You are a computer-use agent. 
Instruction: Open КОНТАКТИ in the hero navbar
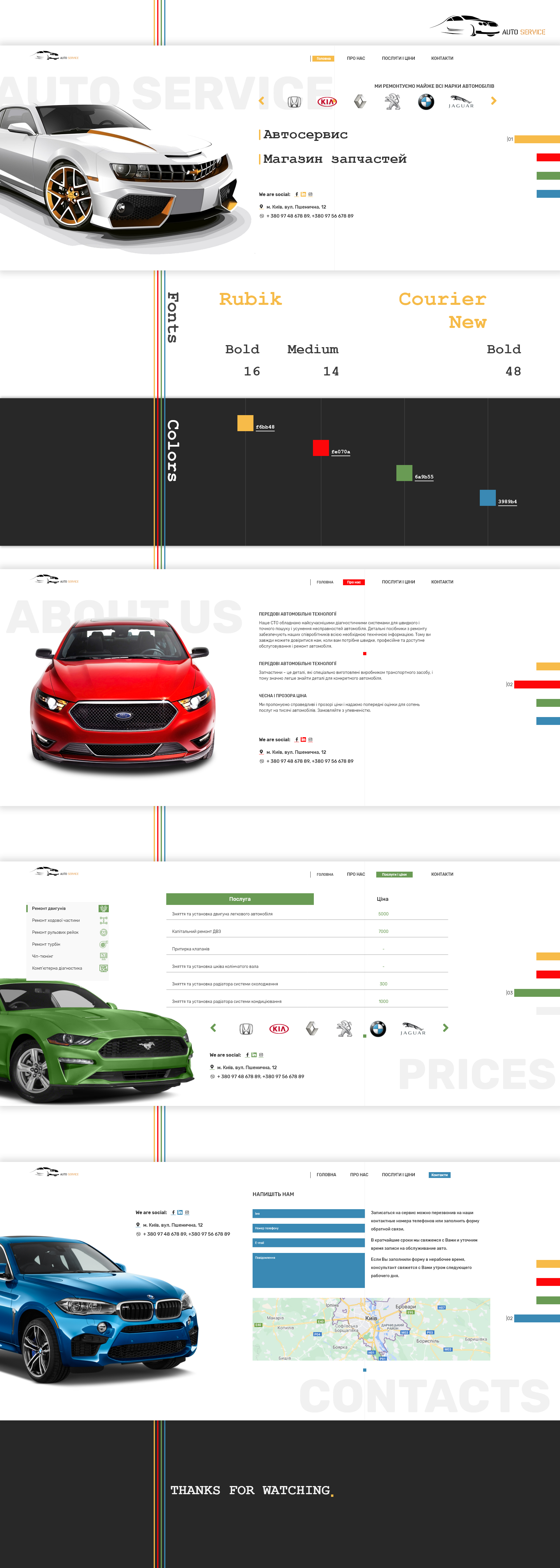(x=442, y=58)
